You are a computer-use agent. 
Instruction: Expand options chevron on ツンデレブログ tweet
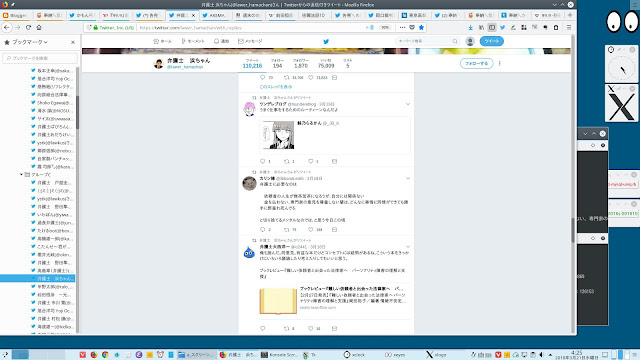(x=408, y=104)
